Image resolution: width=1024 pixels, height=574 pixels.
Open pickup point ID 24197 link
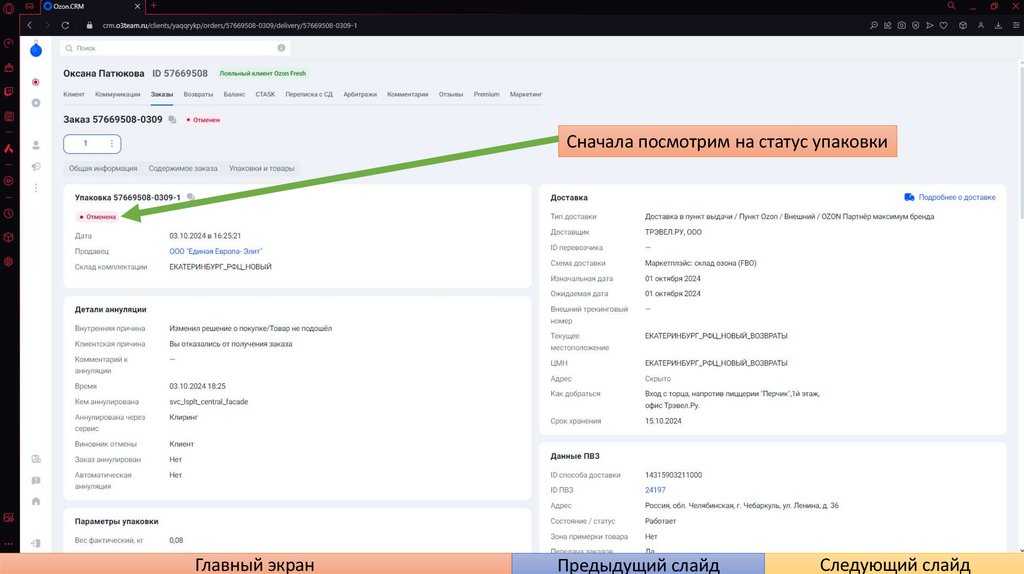pos(655,490)
